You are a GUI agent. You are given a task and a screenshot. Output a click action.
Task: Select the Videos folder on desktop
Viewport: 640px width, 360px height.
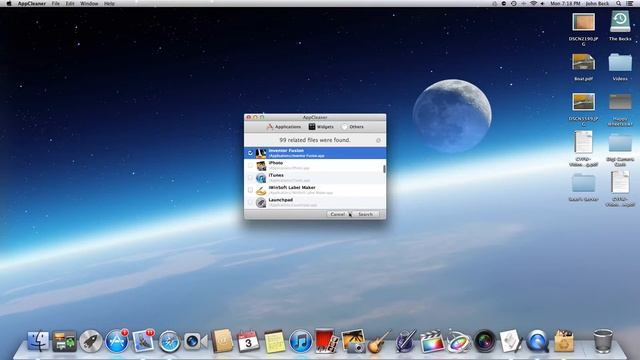point(620,62)
